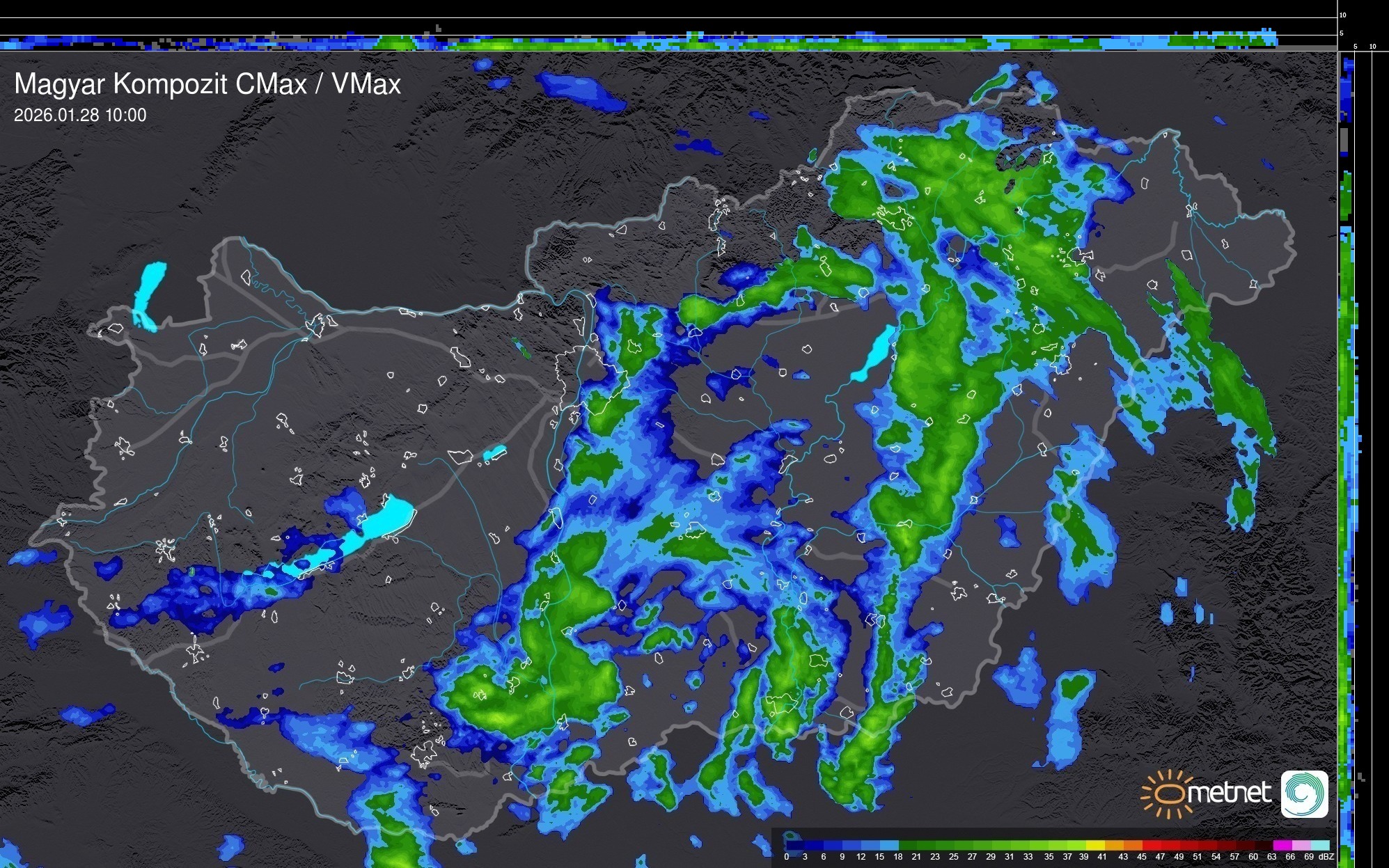The width and height of the screenshot is (1389, 868).
Task: Click the 2026.01.28 10:00 timestamp
Action: click(x=80, y=116)
